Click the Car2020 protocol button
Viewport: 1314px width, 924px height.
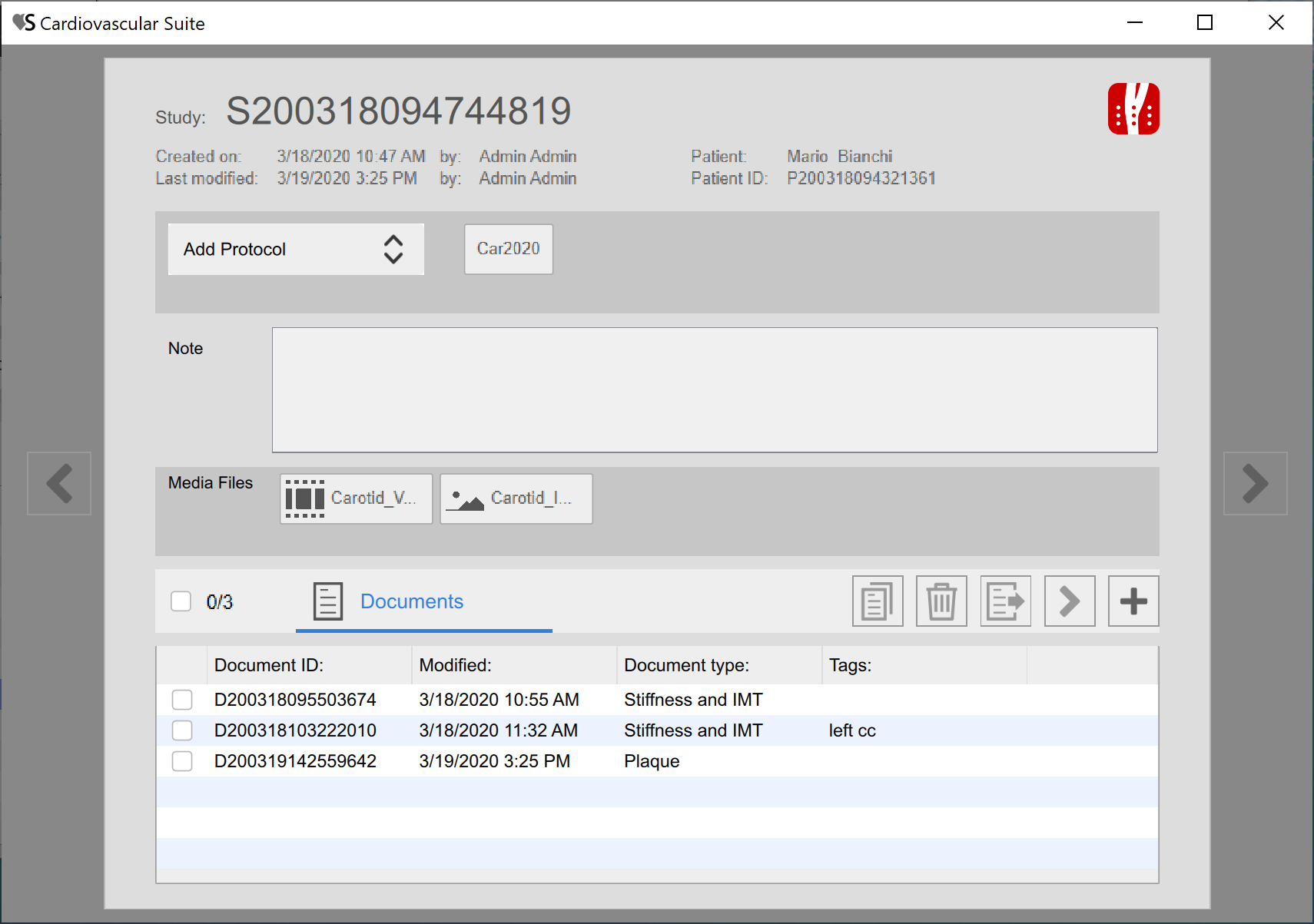point(508,249)
